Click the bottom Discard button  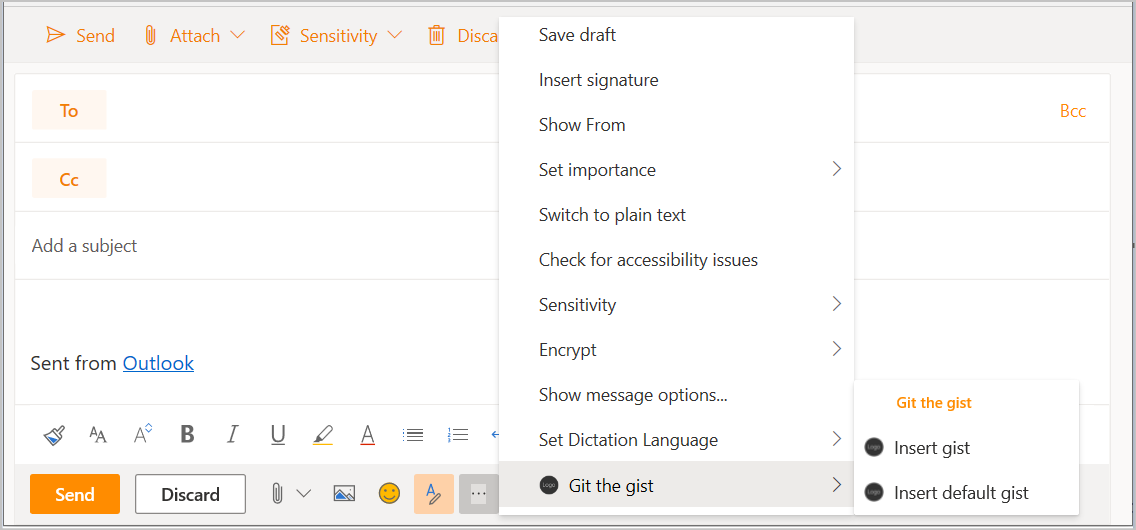click(x=191, y=495)
